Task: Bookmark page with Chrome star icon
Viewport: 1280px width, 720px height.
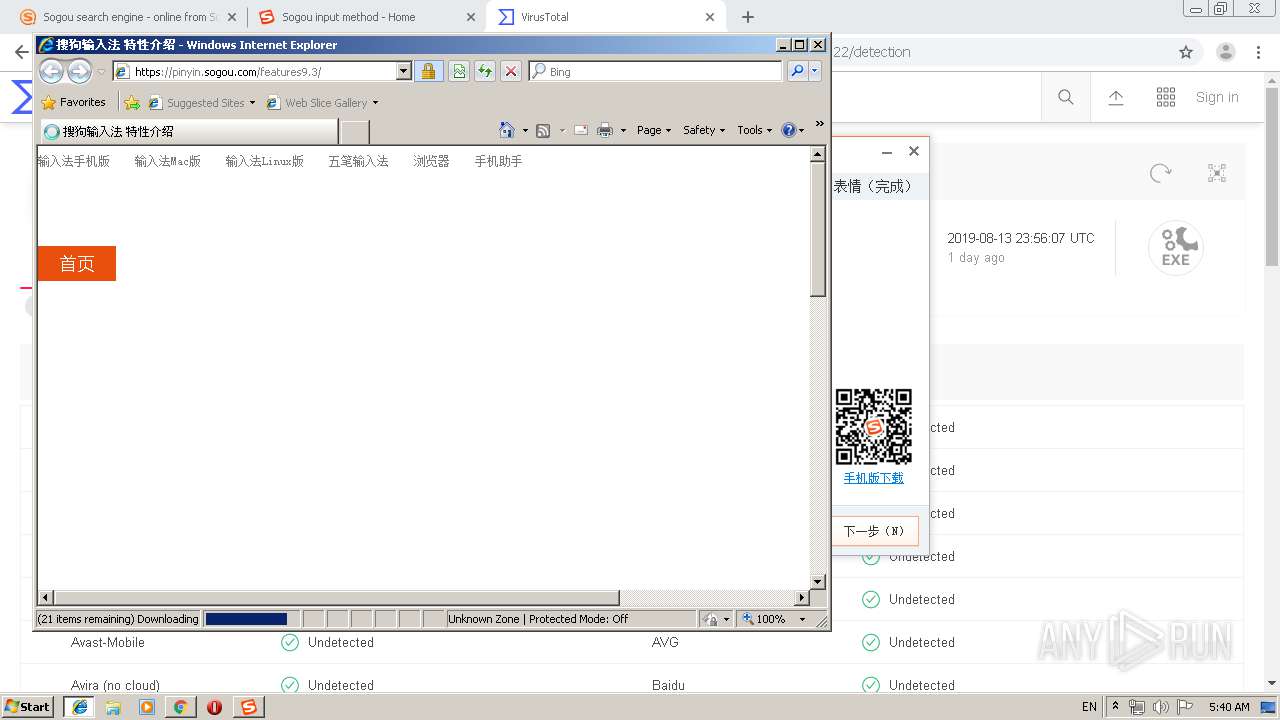Action: [x=1186, y=52]
